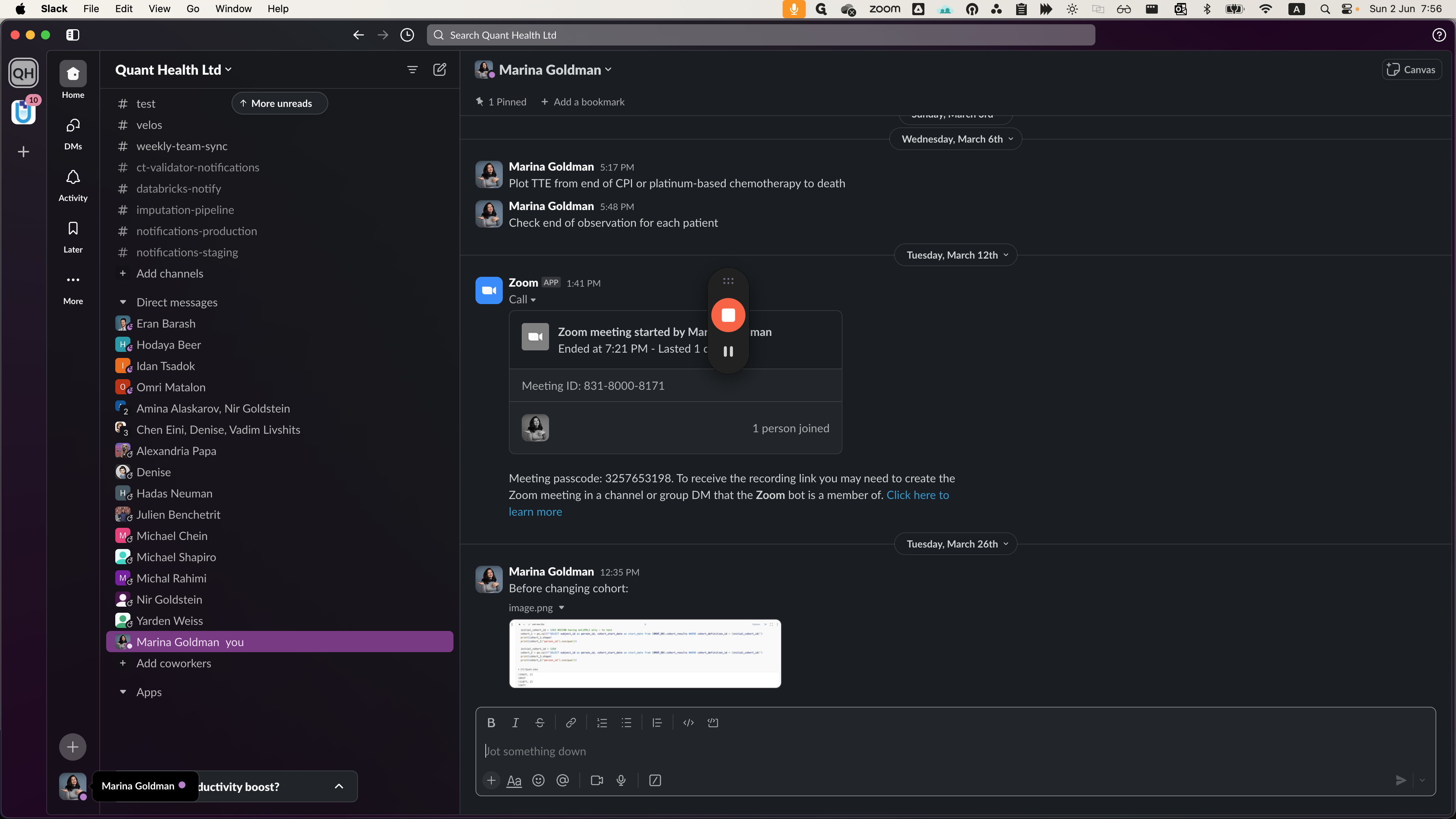Screen dimensions: 1456x819
Task: Open the More sidebar options
Action: coord(73,289)
